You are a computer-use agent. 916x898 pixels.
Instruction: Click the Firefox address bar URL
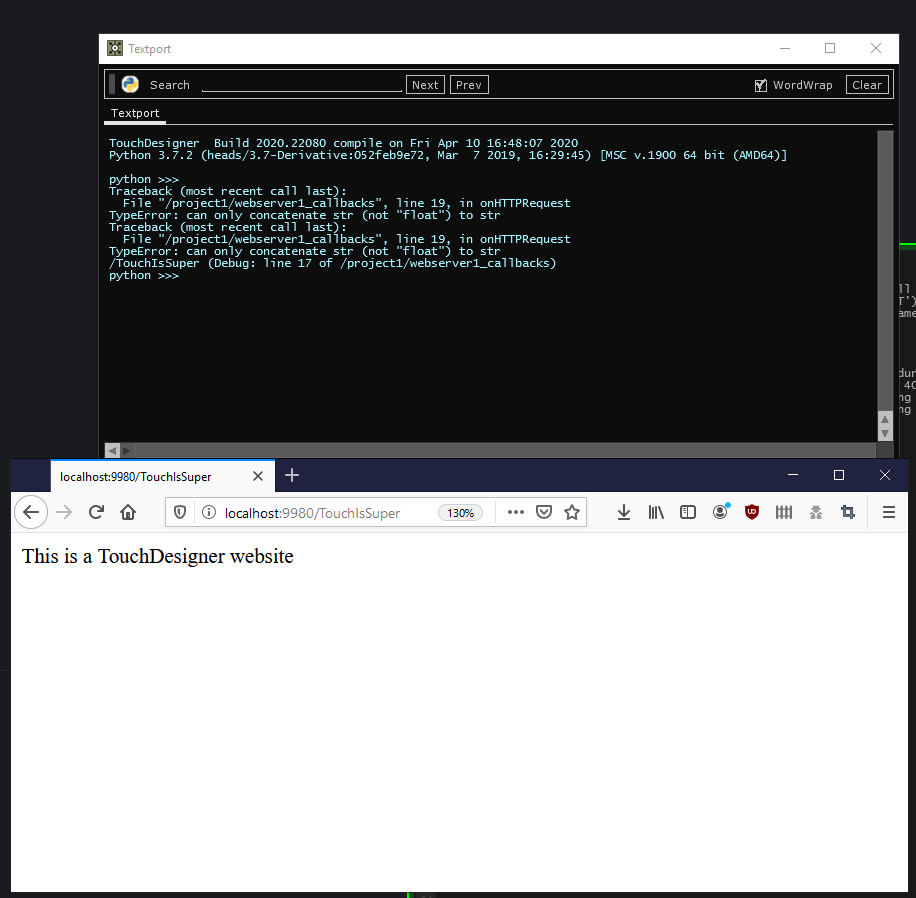click(313, 513)
